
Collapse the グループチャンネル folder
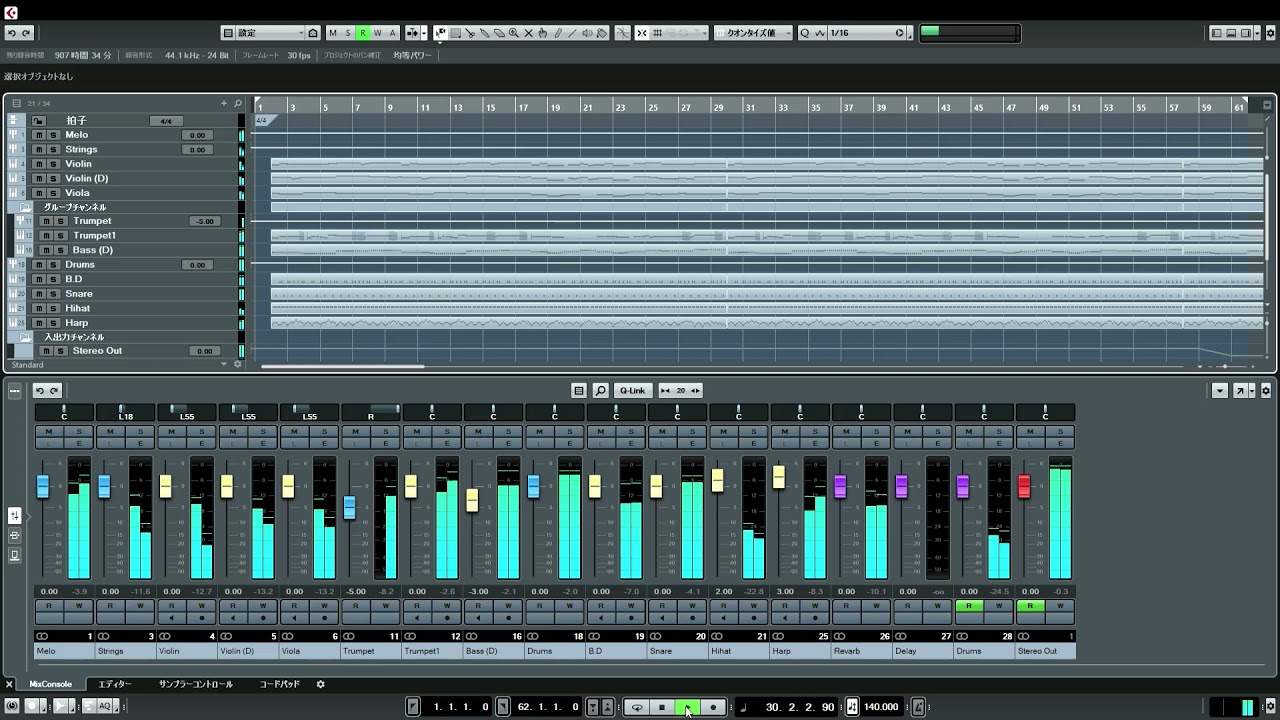[25, 207]
